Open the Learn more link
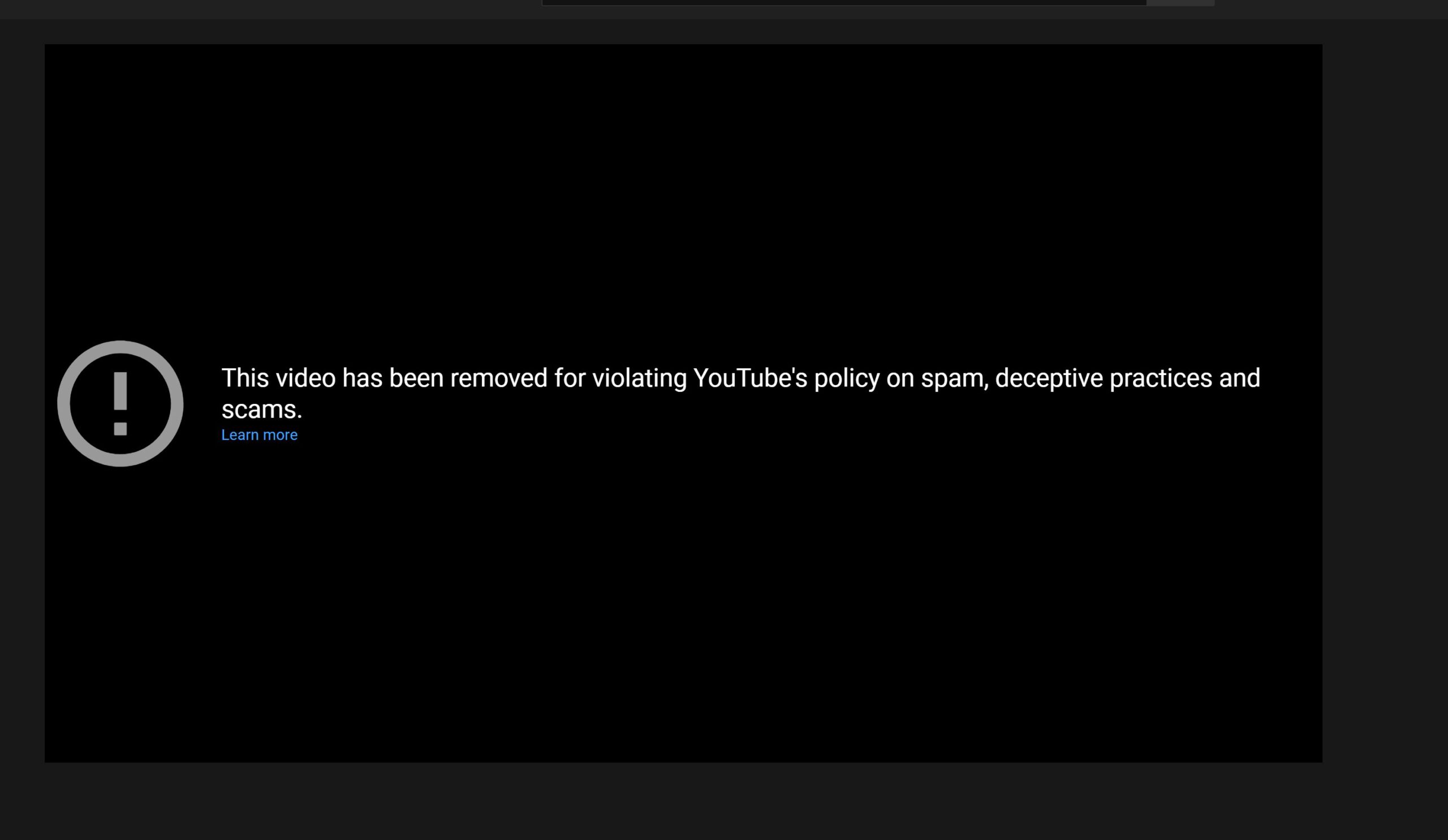The width and height of the screenshot is (1448, 840). click(x=259, y=435)
